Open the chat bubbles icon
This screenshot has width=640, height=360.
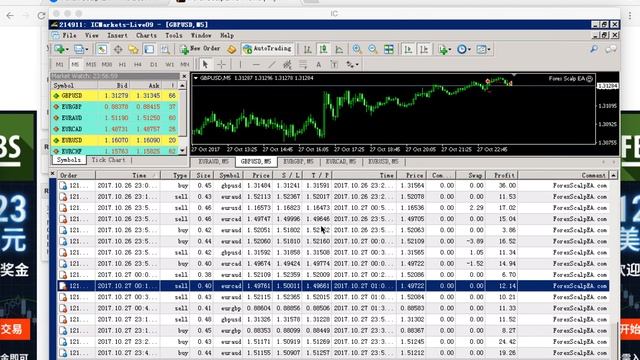(x=611, y=49)
